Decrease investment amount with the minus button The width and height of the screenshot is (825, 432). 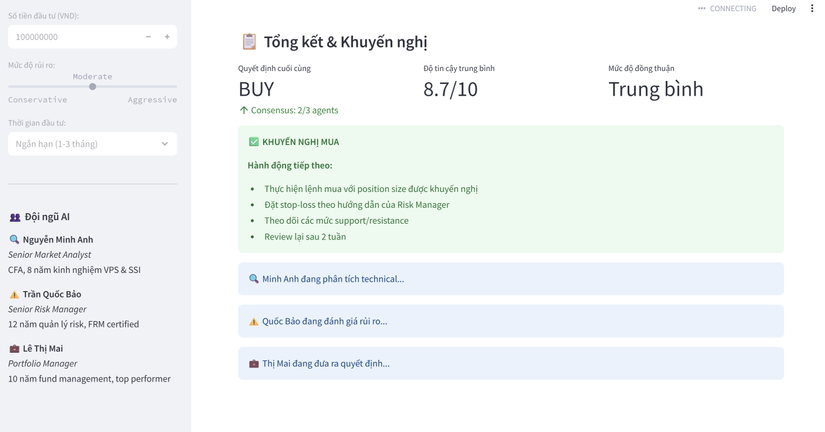point(148,37)
